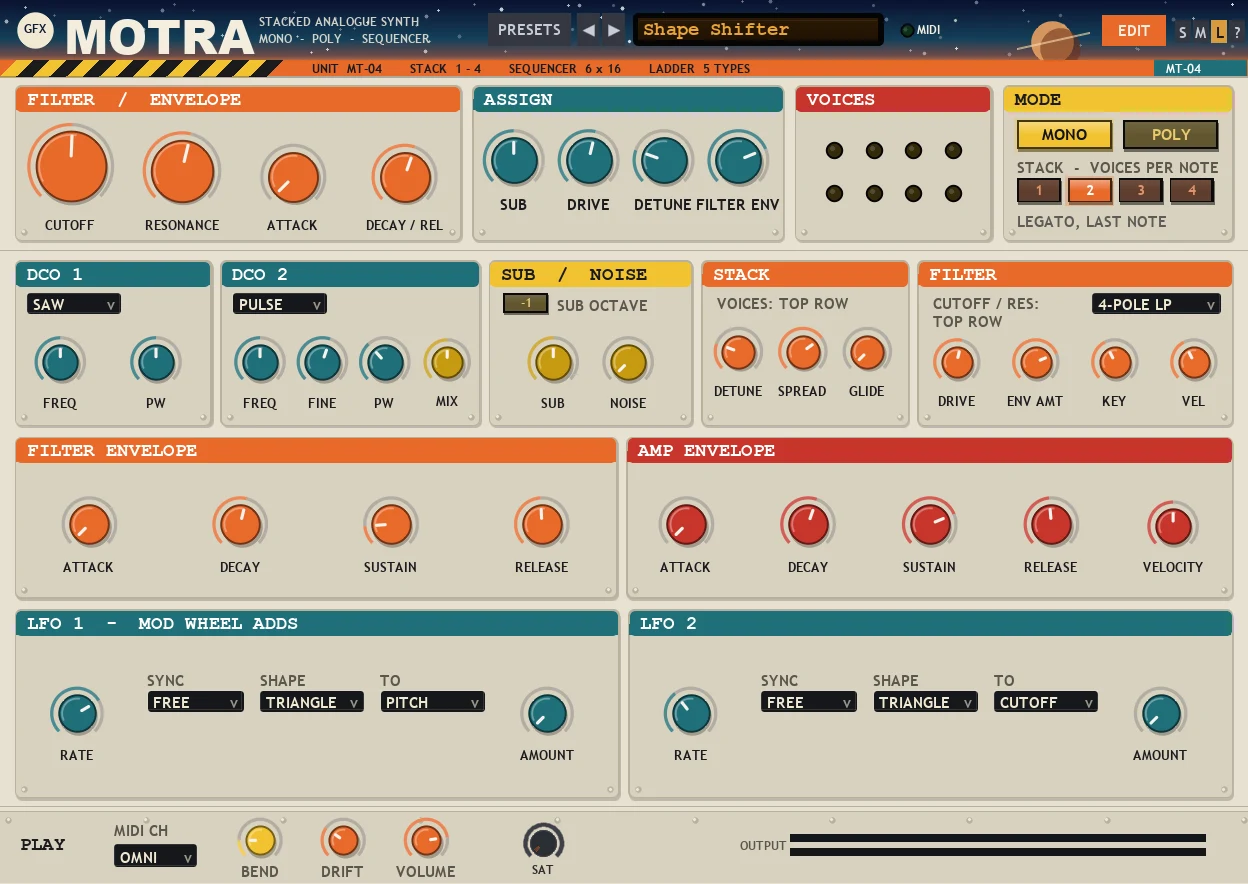The width and height of the screenshot is (1248, 884).
Task: Open LFO 1 SYNC dropdown
Action: (196, 702)
